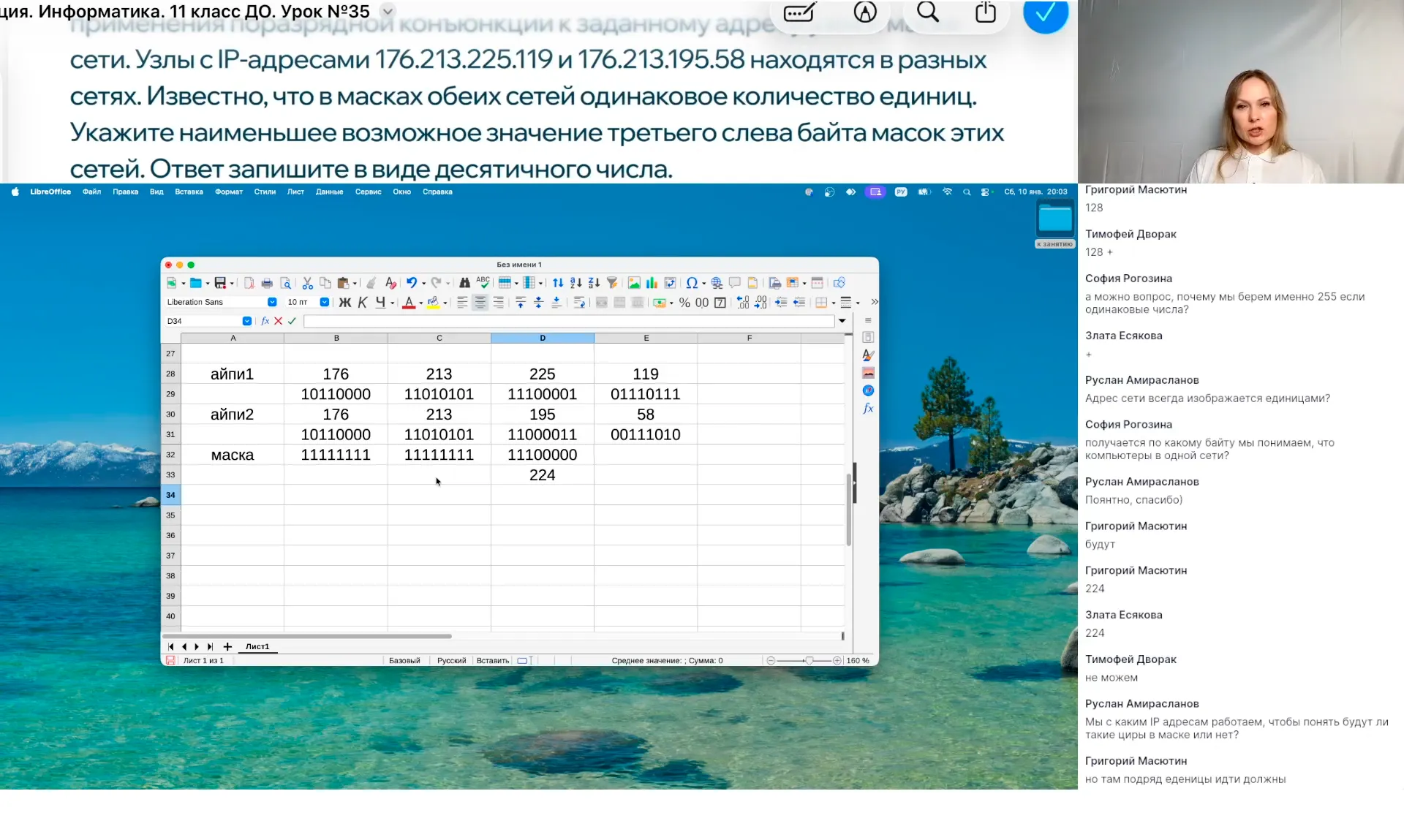Screen dimensions: 1404x840
Task: Click the Format as Percent icon
Action: [684, 302]
